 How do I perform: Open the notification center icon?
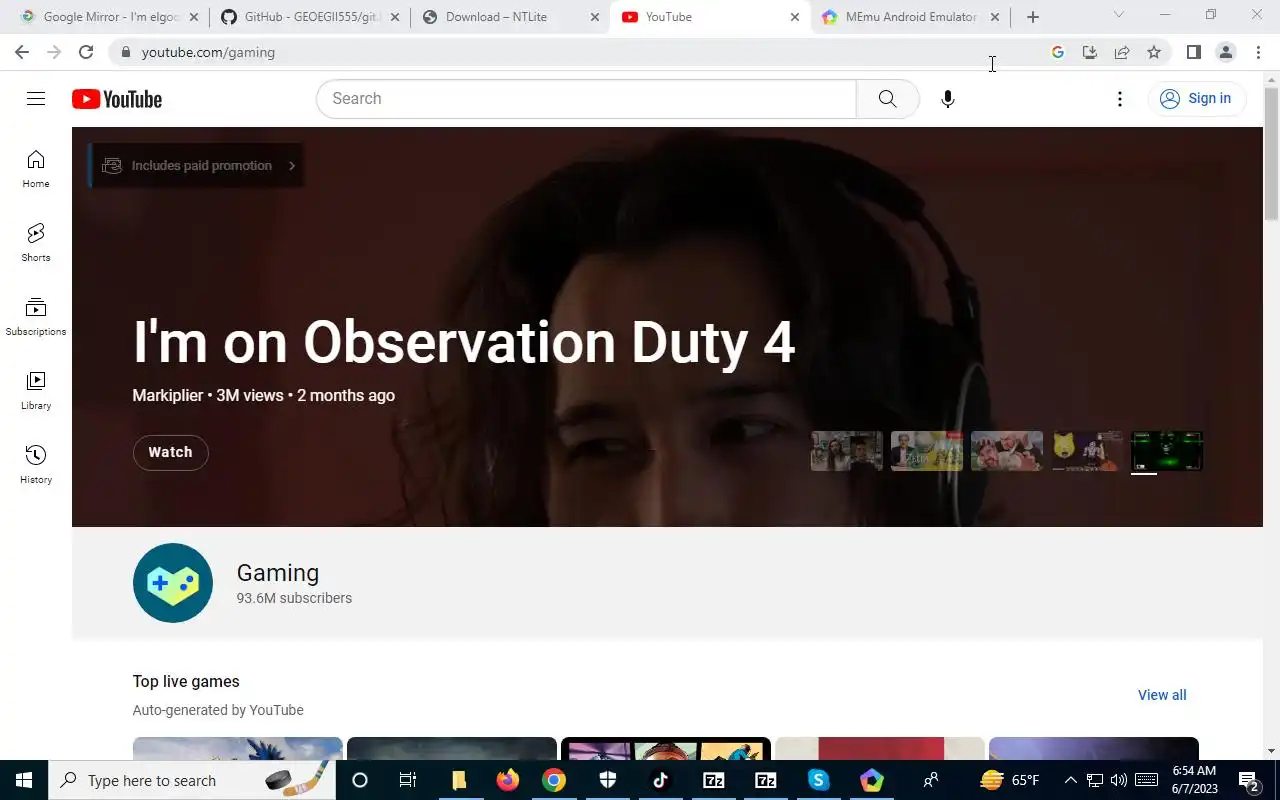(1249, 780)
